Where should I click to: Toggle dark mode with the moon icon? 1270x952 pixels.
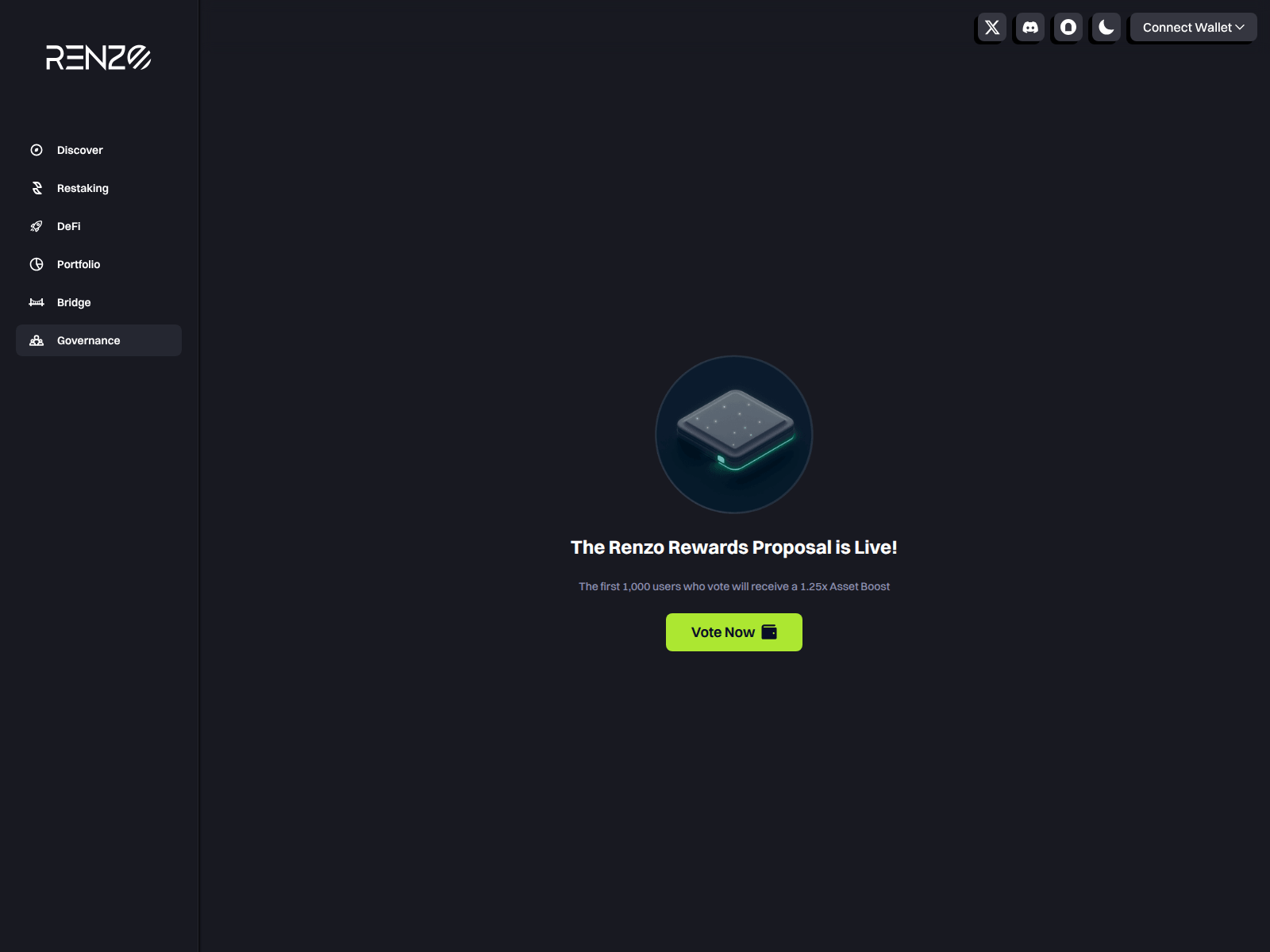click(1106, 27)
